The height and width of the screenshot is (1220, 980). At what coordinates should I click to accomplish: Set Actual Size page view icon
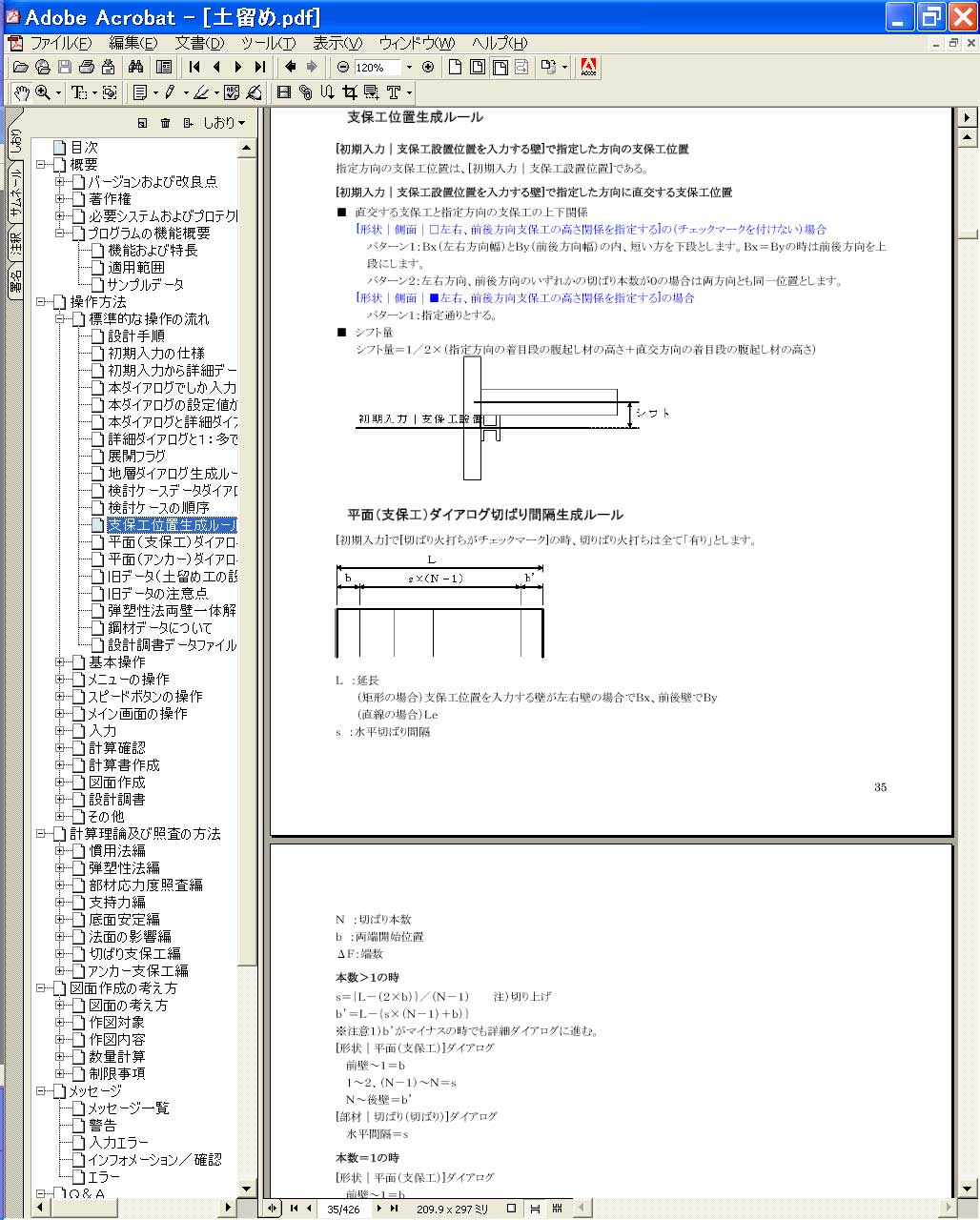(x=456, y=67)
